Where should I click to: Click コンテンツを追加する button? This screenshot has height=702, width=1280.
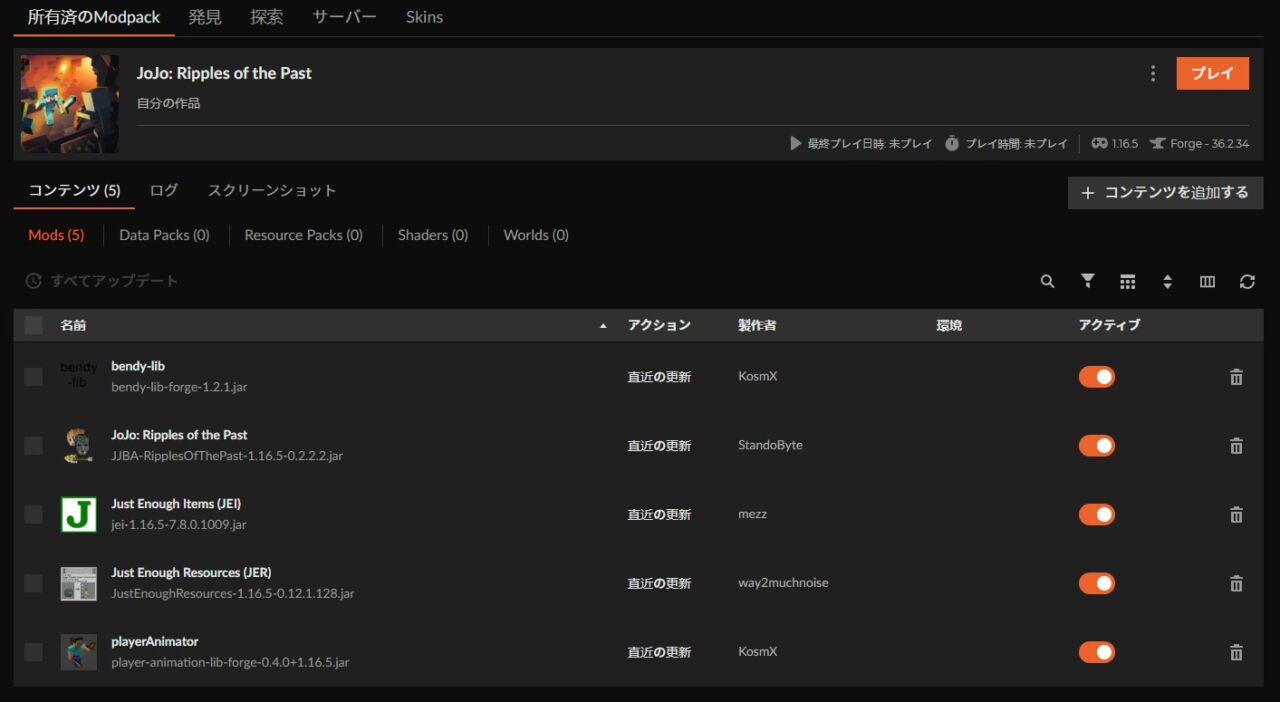tap(1165, 193)
